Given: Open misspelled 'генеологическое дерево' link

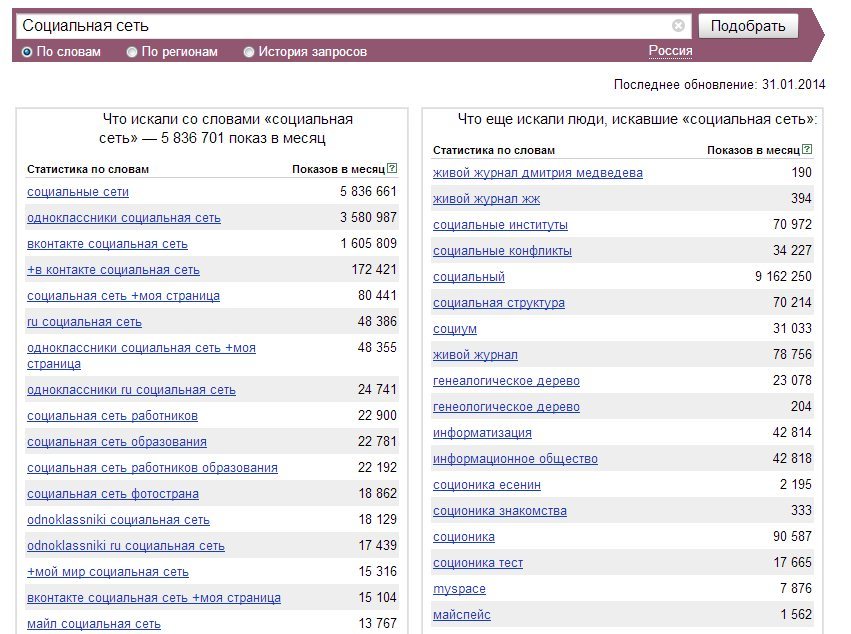Looking at the screenshot, I should click(506, 407).
